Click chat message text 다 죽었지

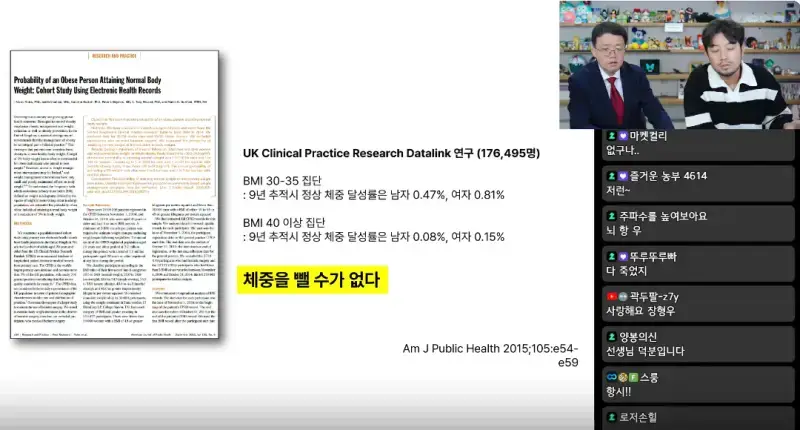coord(626,270)
